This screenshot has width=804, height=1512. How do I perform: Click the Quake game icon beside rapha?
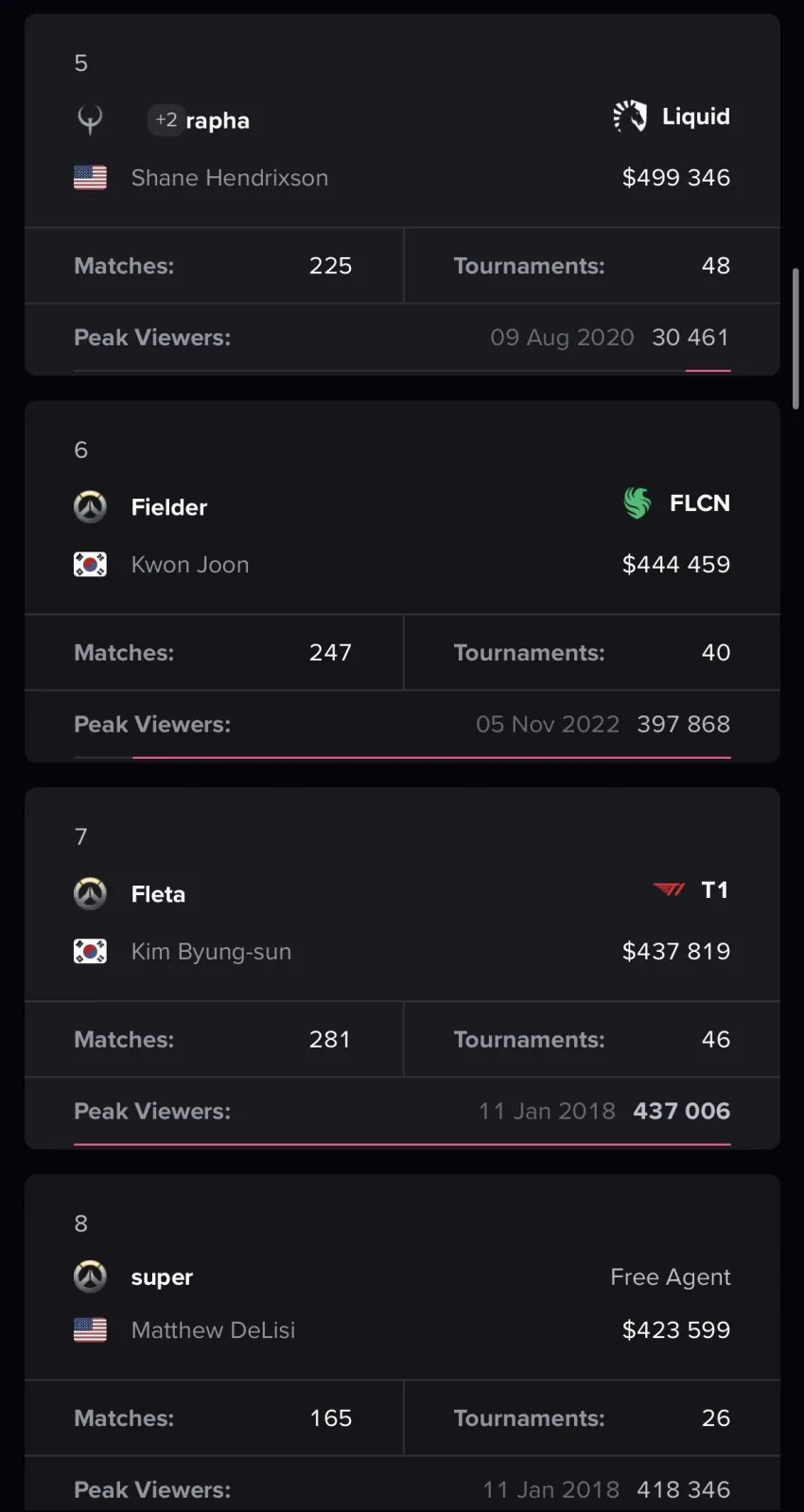coord(90,119)
